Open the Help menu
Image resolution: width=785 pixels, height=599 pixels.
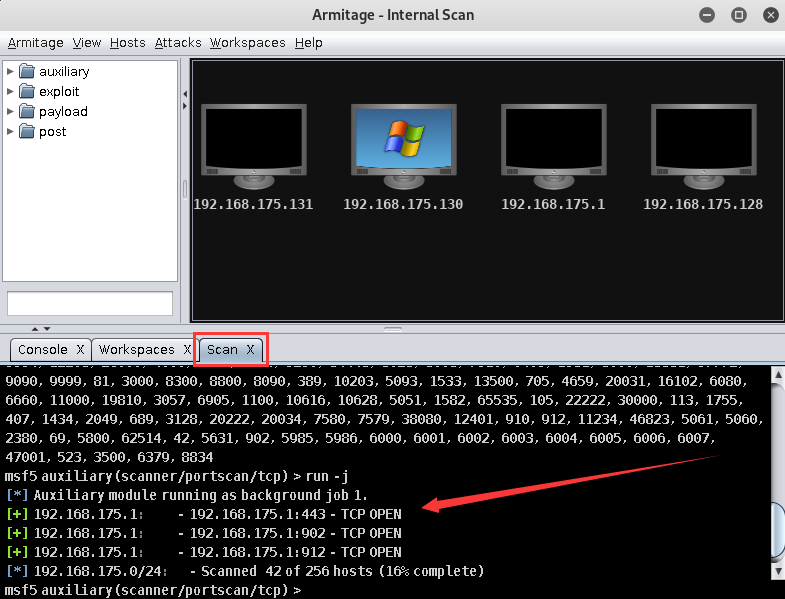pos(308,43)
